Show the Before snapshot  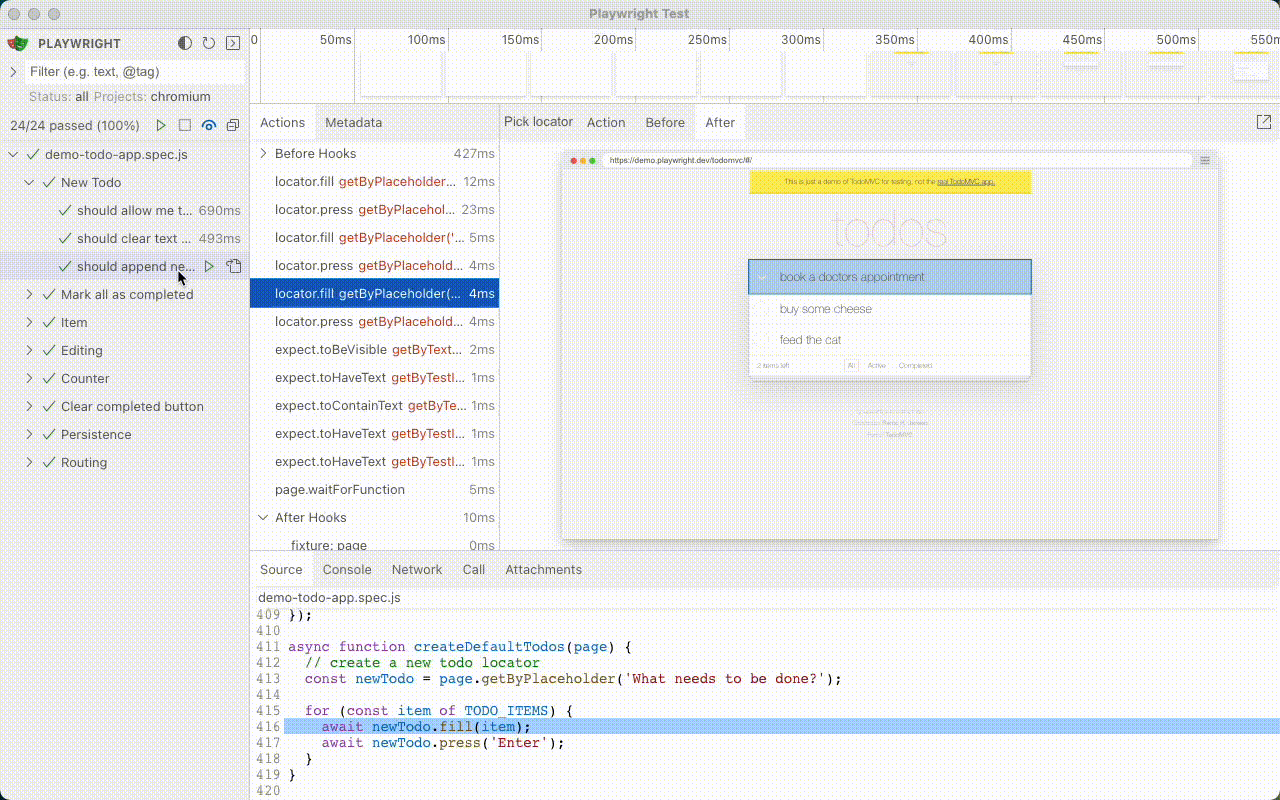point(665,123)
